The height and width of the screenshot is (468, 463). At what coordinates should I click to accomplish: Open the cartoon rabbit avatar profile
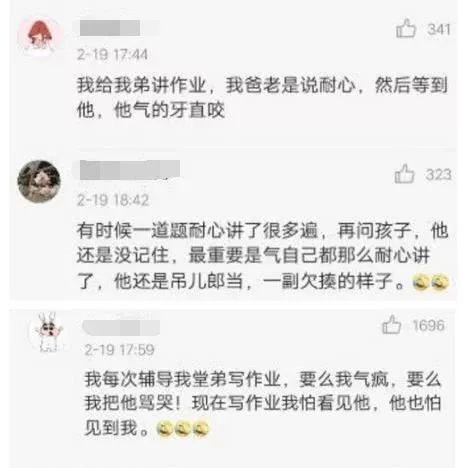(x=49, y=332)
